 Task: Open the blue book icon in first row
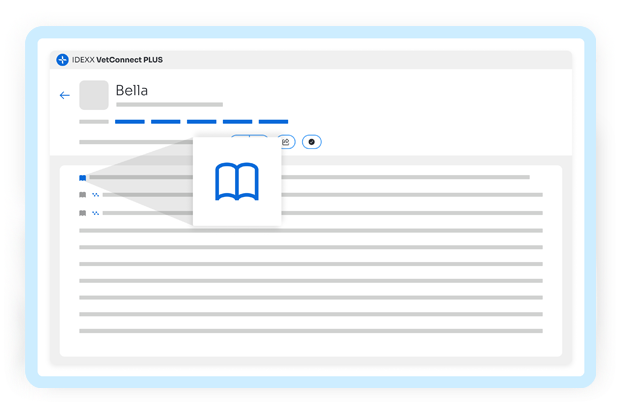click(x=82, y=178)
